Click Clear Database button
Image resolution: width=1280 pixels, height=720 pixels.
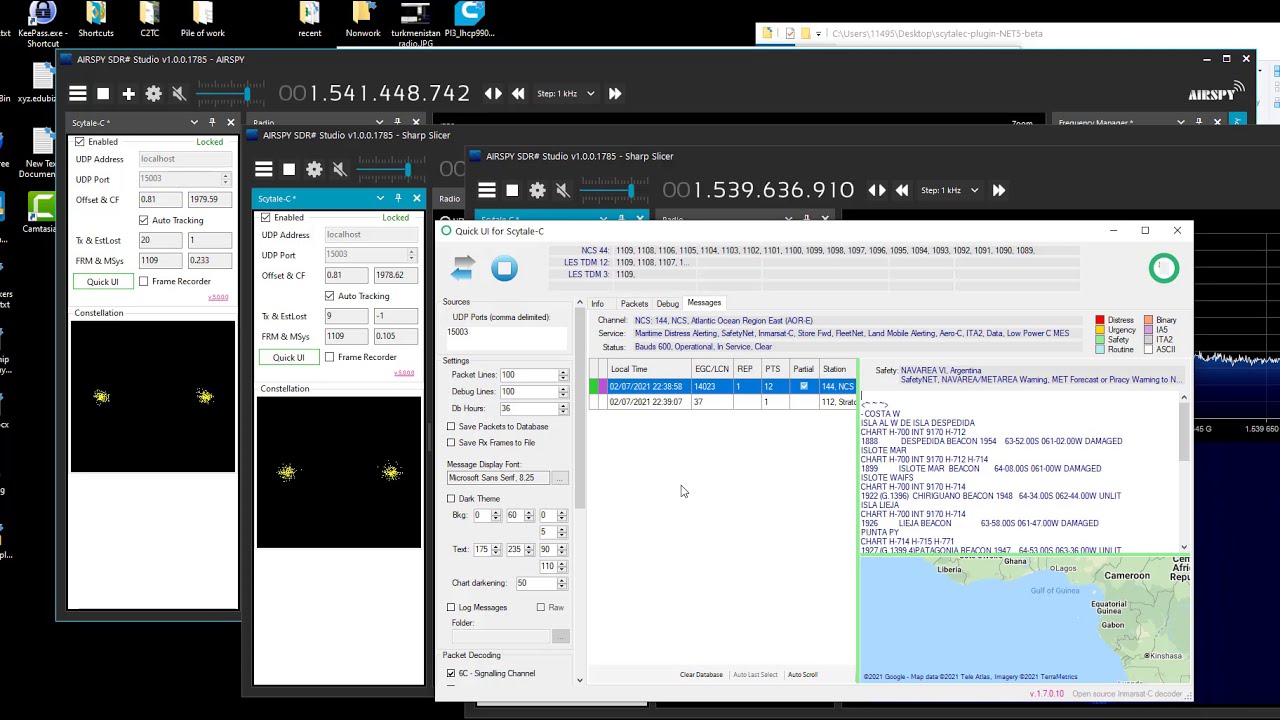click(x=701, y=675)
